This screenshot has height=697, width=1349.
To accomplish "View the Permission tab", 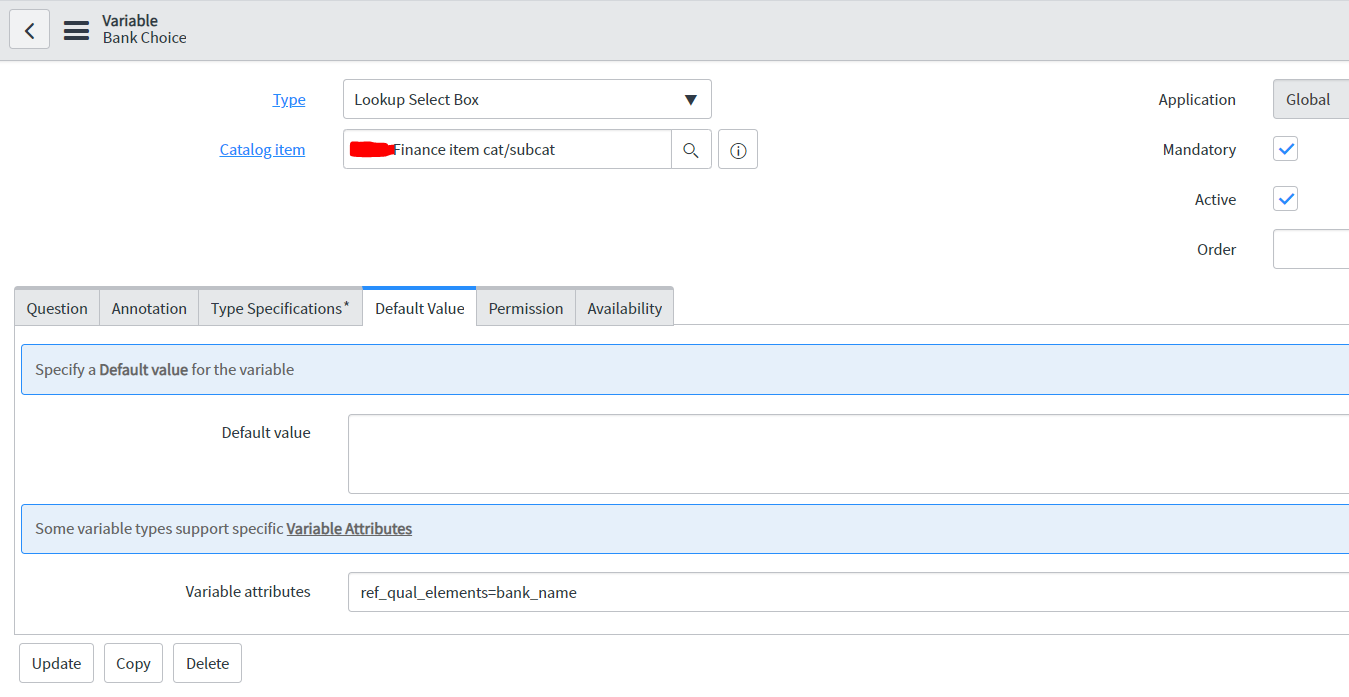I will tap(525, 307).
